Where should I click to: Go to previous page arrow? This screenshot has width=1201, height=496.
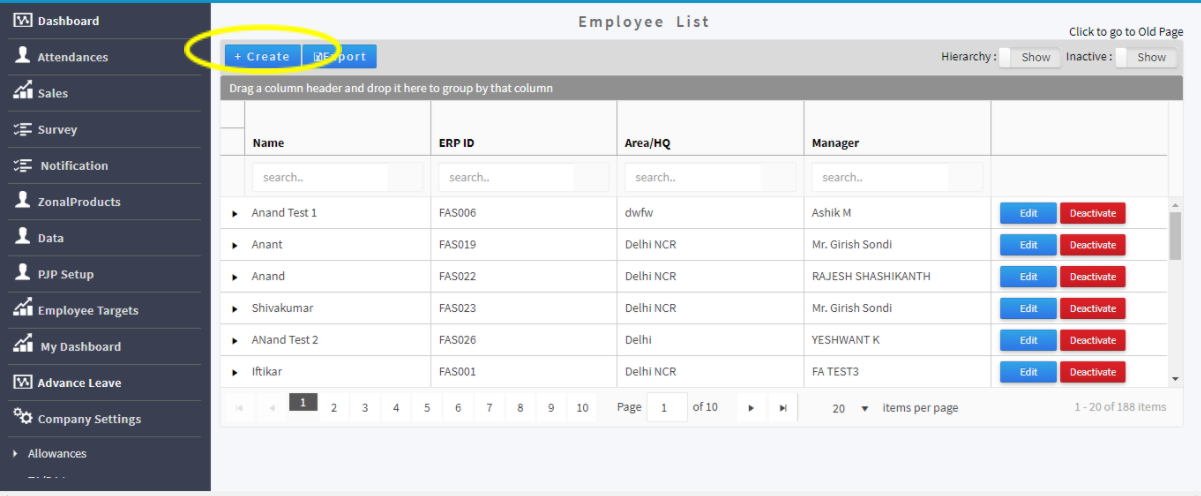click(x=272, y=408)
